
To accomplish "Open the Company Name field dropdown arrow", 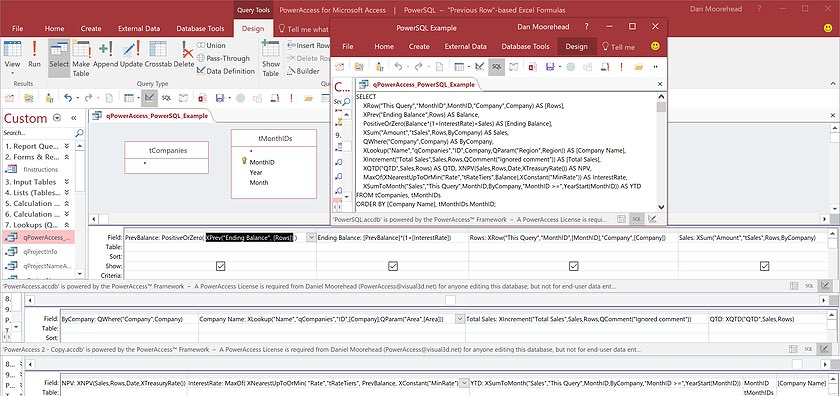I will [x=459, y=319].
